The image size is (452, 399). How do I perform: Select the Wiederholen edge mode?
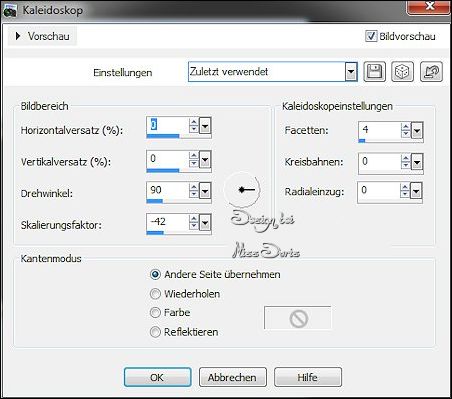coord(155,294)
